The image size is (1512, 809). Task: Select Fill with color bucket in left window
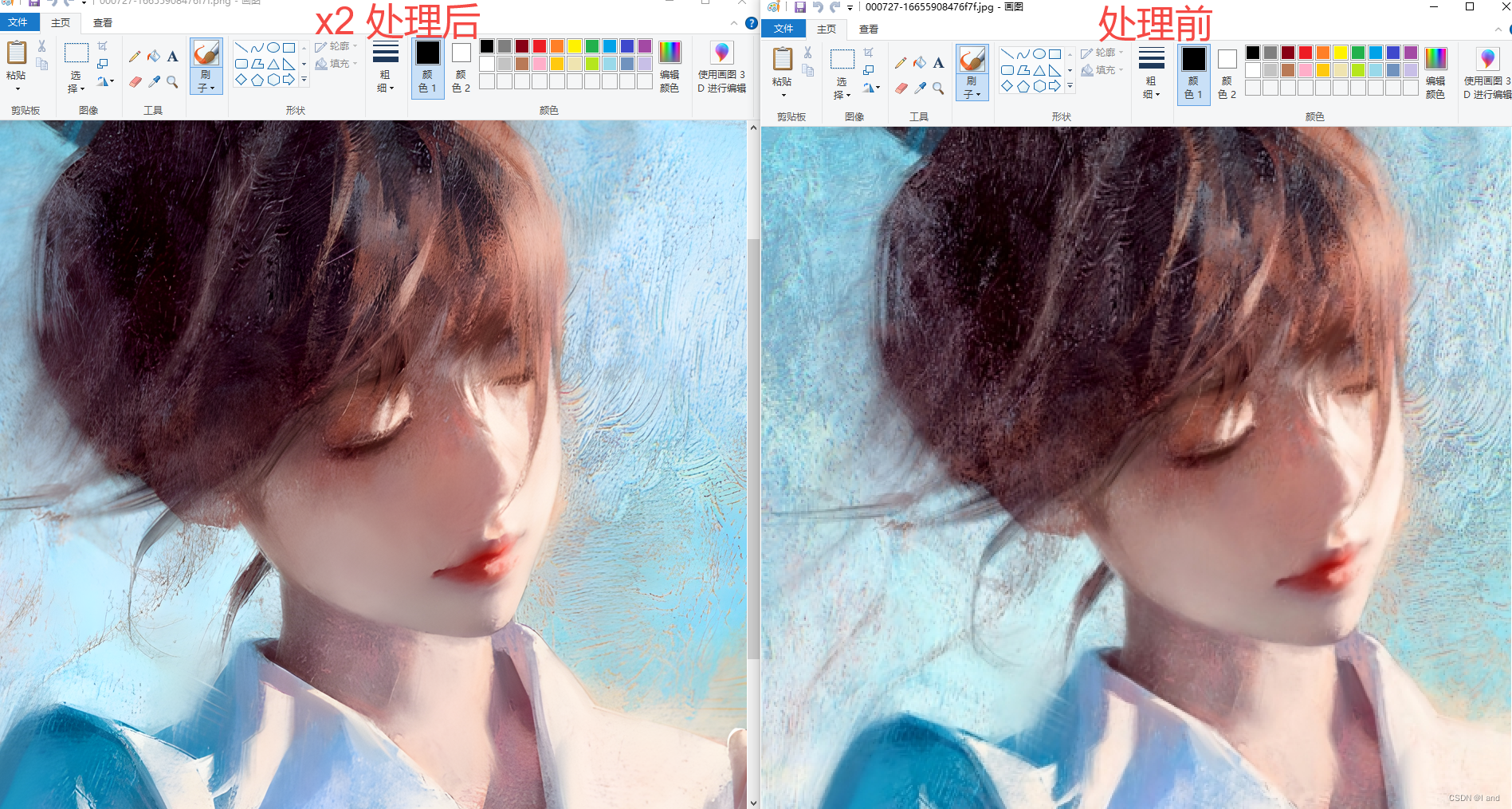click(154, 57)
